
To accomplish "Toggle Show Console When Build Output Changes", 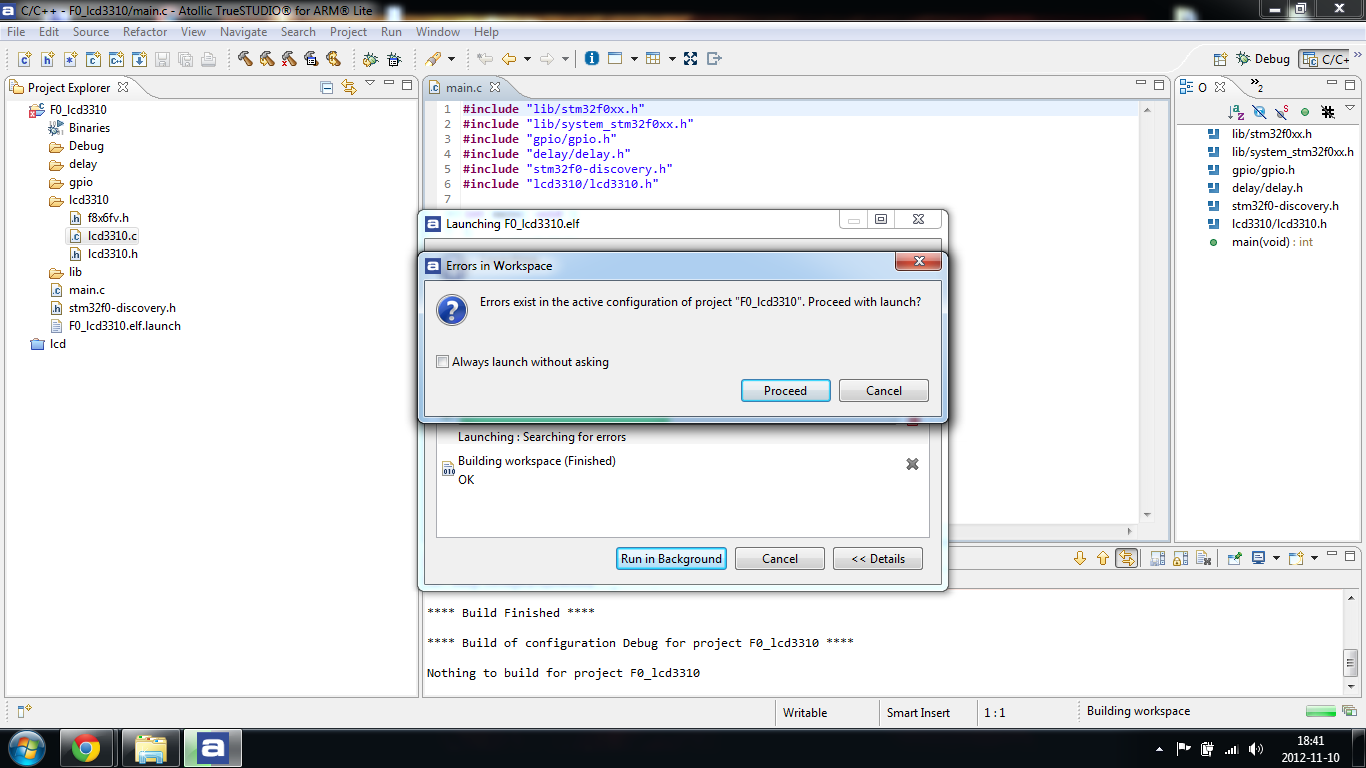I will pyautogui.click(x=1127, y=558).
